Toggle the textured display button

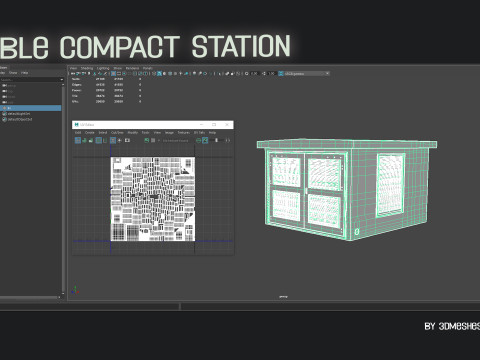coord(175,73)
